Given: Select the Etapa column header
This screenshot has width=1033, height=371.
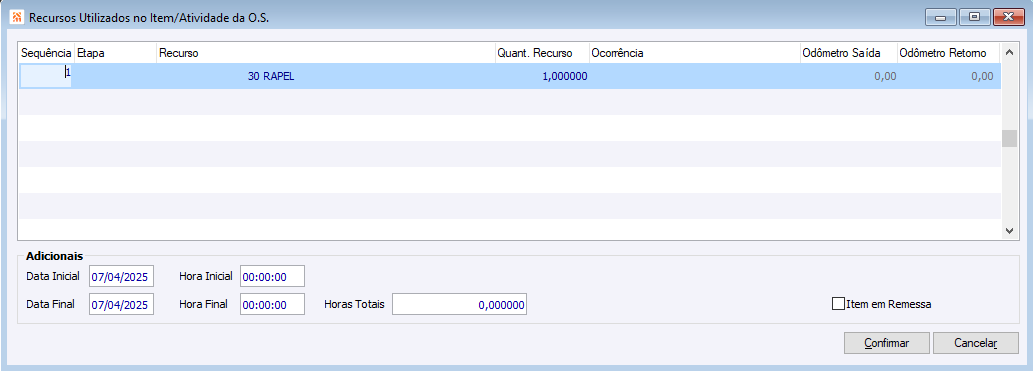Looking at the screenshot, I should (x=115, y=53).
